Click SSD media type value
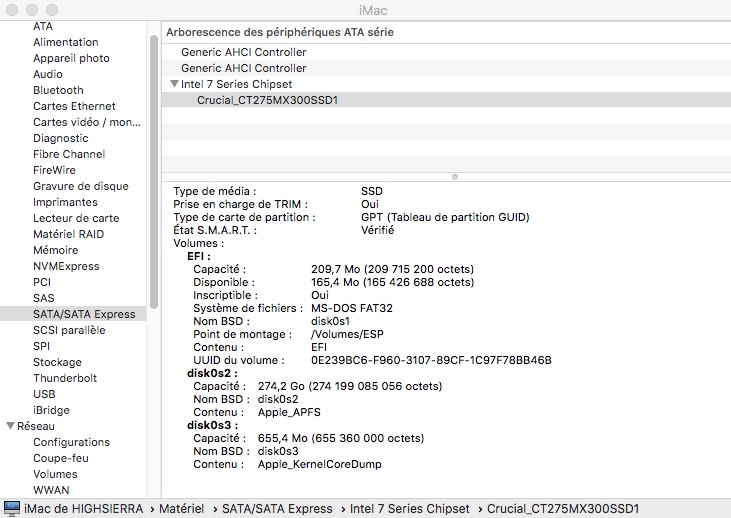Viewport: 731px width, 518px height. pyautogui.click(x=372, y=191)
